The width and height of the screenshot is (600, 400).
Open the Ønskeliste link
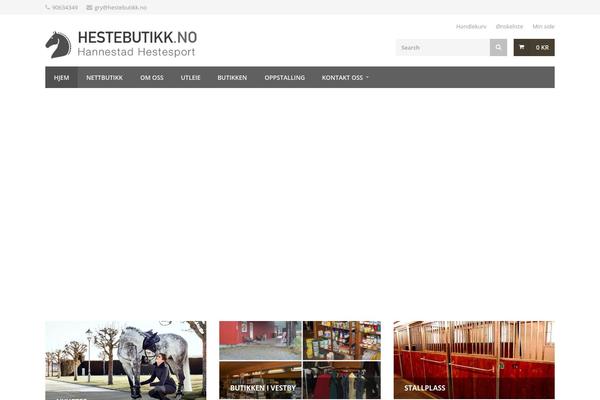click(x=509, y=26)
